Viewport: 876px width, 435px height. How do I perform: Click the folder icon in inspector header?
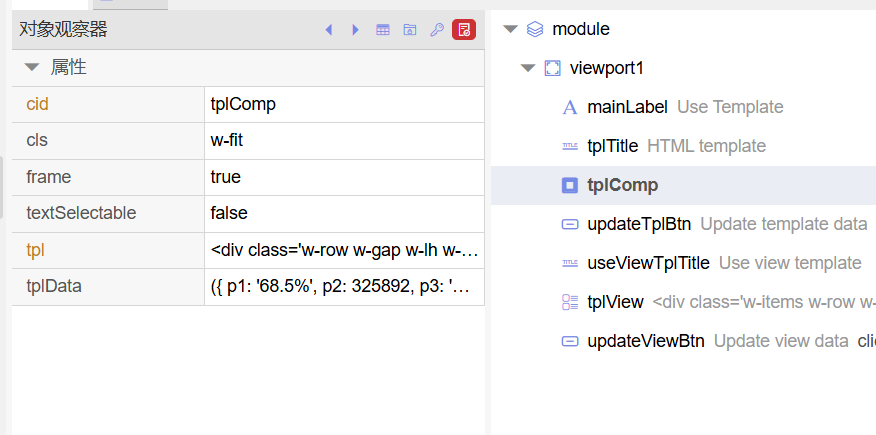coord(410,30)
